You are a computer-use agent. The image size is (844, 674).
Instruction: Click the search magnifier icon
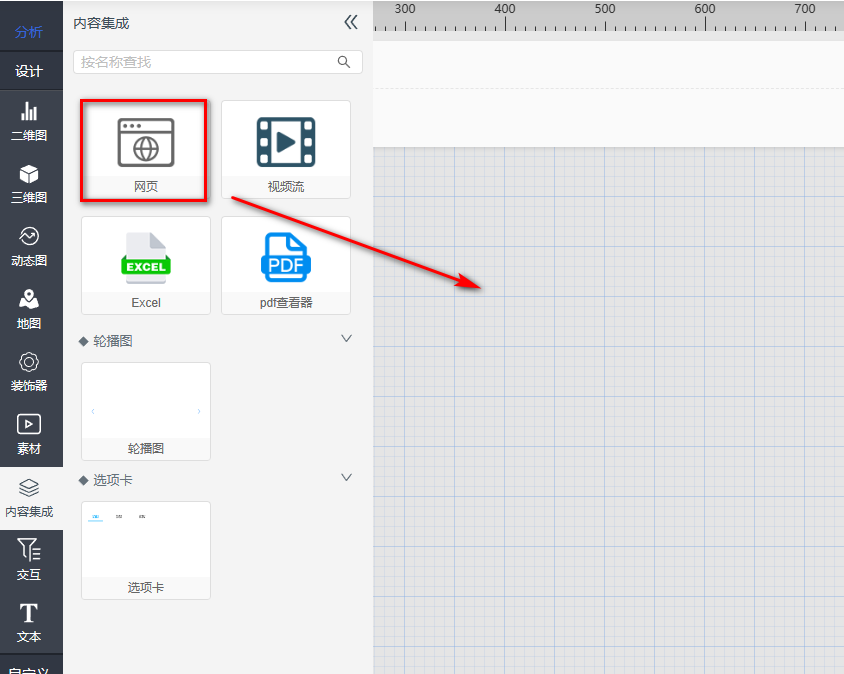click(344, 62)
